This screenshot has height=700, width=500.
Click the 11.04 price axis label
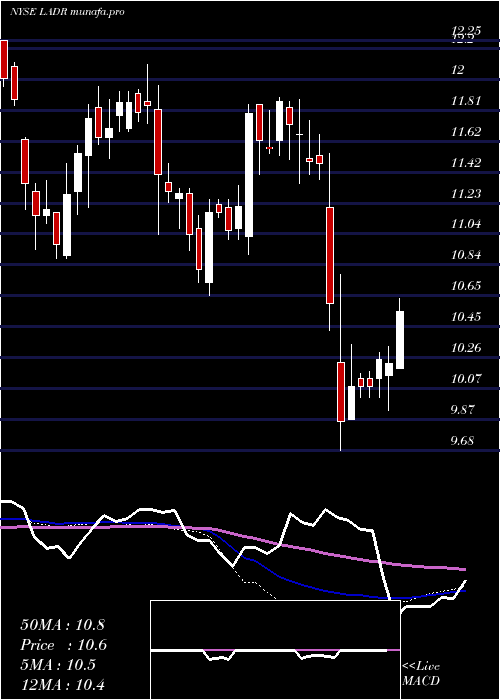466,224
